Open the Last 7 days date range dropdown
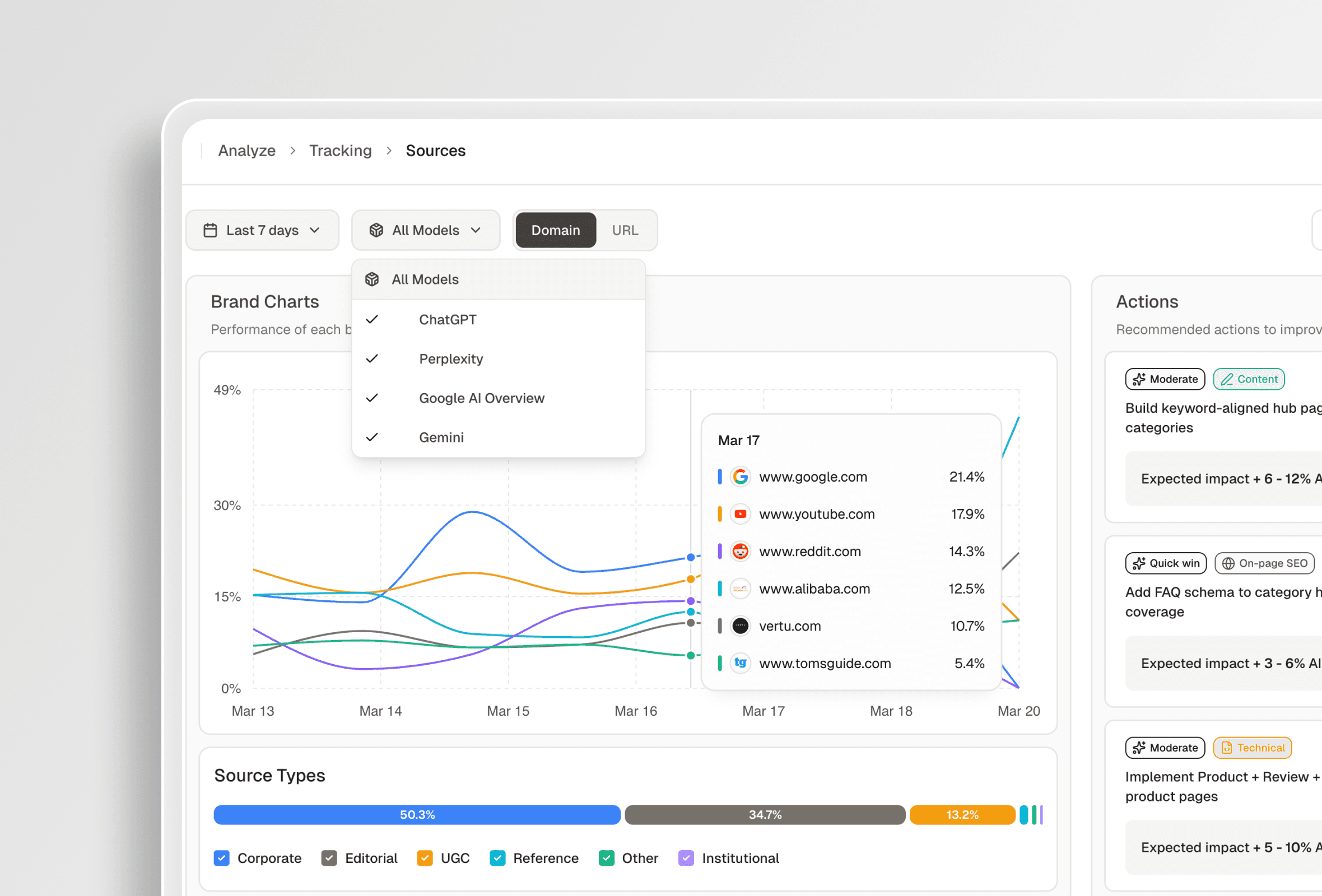The width and height of the screenshot is (1322, 896). point(262,230)
